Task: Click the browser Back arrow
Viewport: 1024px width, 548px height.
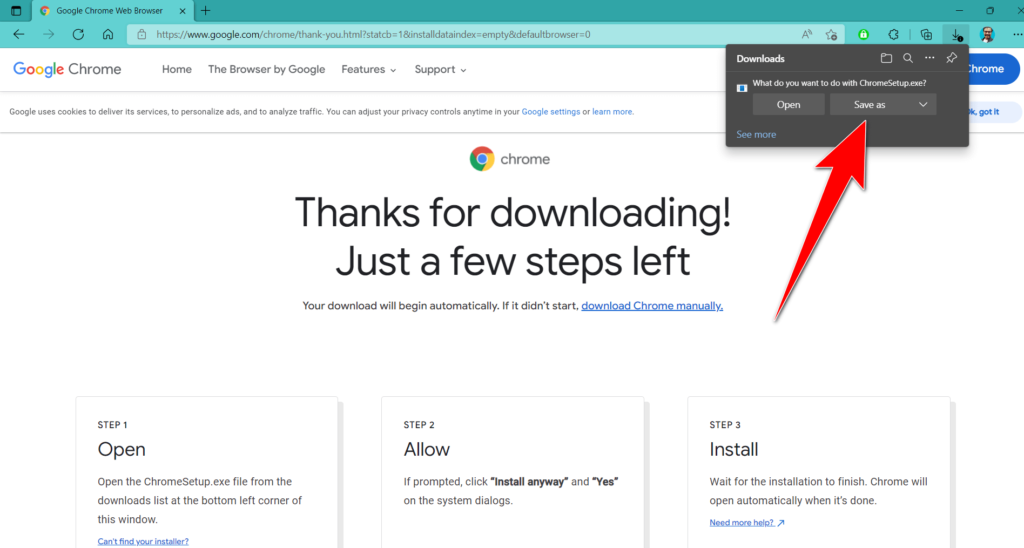Action: point(19,35)
